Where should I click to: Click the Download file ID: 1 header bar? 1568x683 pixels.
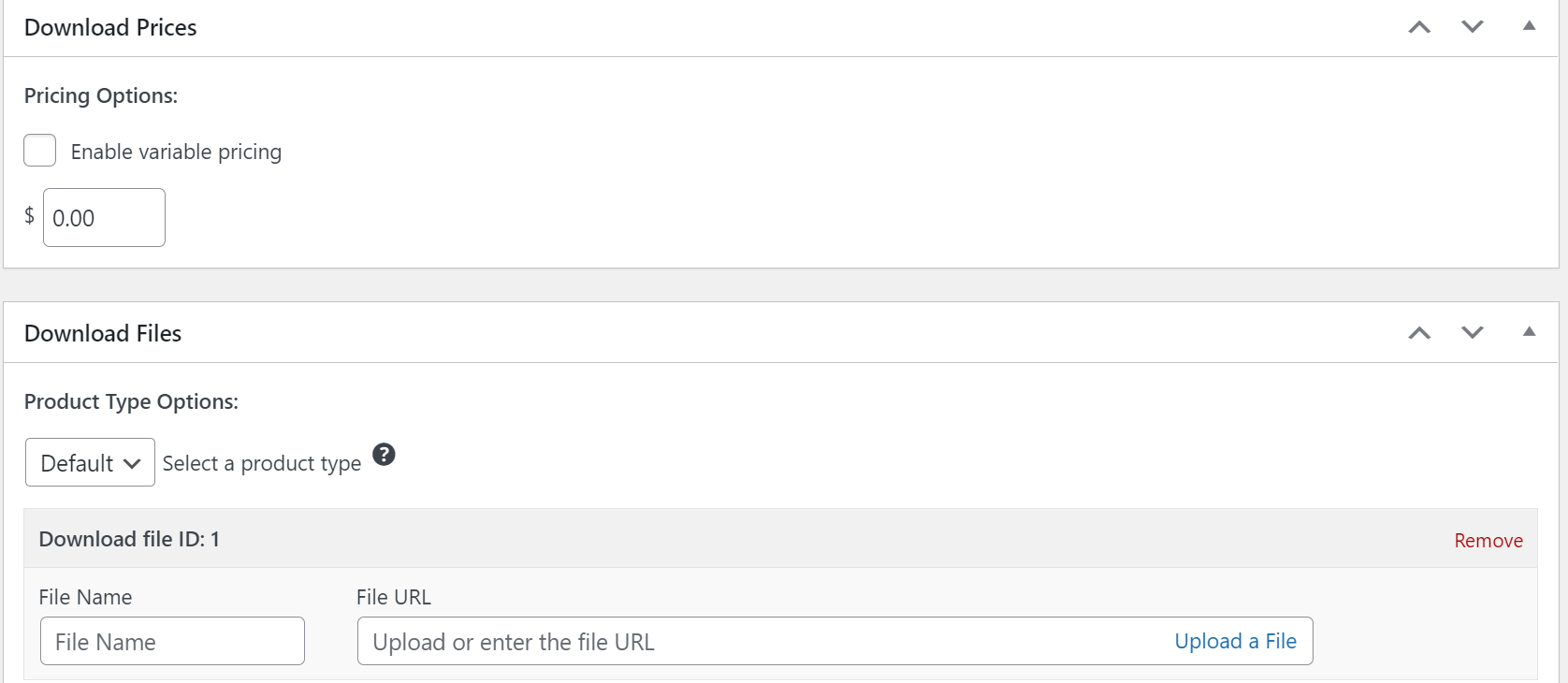(x=128, y=539)
